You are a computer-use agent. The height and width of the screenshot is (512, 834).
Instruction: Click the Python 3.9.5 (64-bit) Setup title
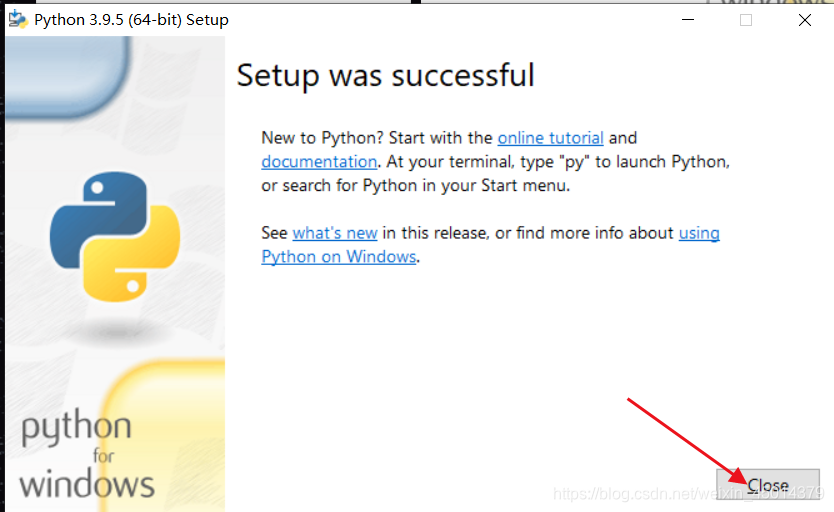(x=131, y=20)
